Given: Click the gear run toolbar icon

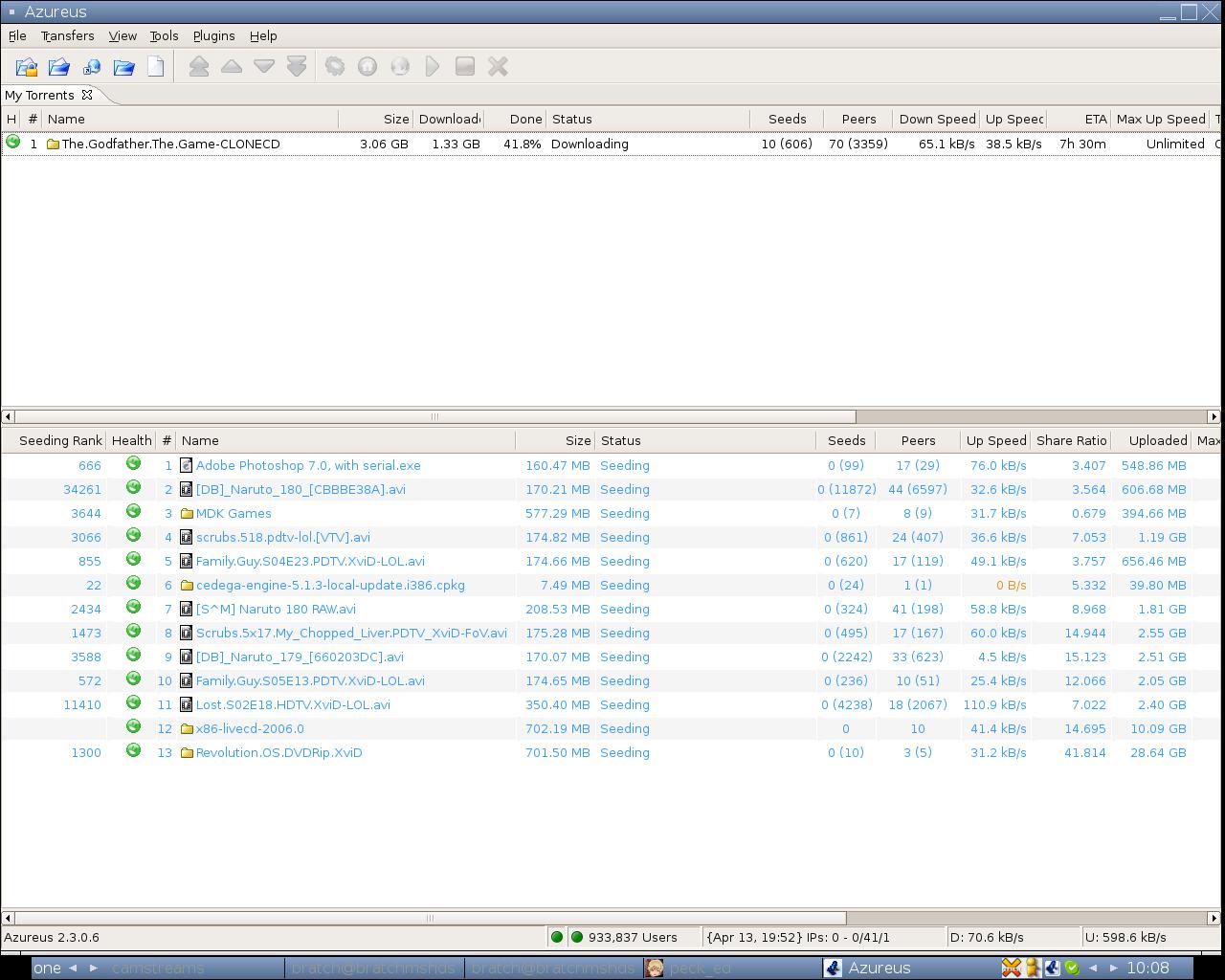Looking at the screenshot, I should click(335, 66).
